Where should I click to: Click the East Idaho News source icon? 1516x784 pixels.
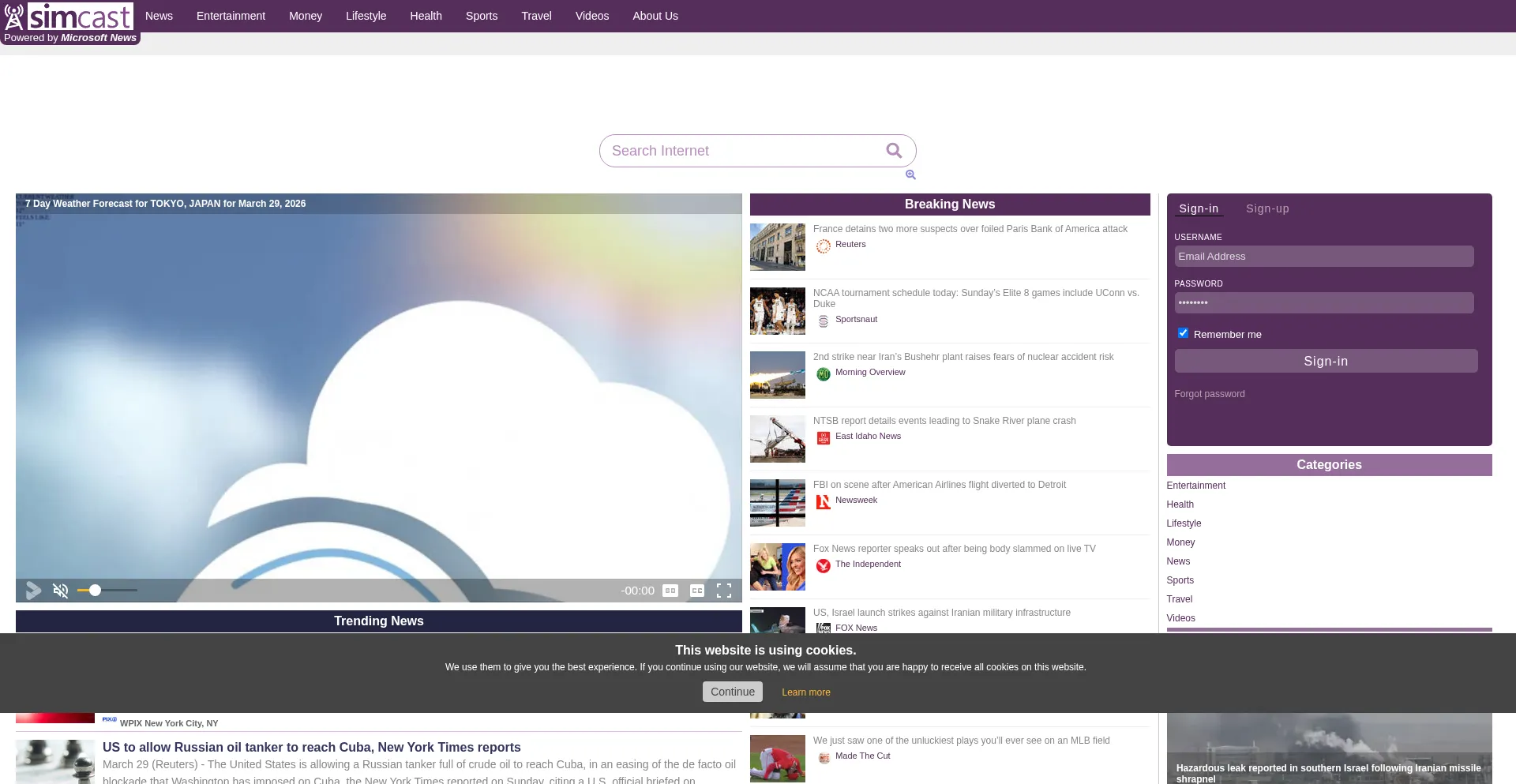tap(824, 438)
